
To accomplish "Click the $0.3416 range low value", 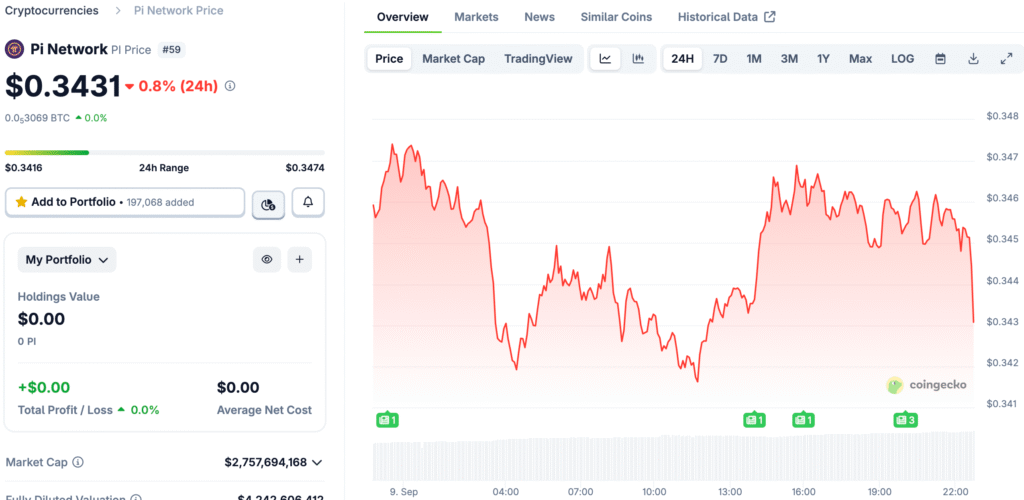I will (x=24, y=168).
